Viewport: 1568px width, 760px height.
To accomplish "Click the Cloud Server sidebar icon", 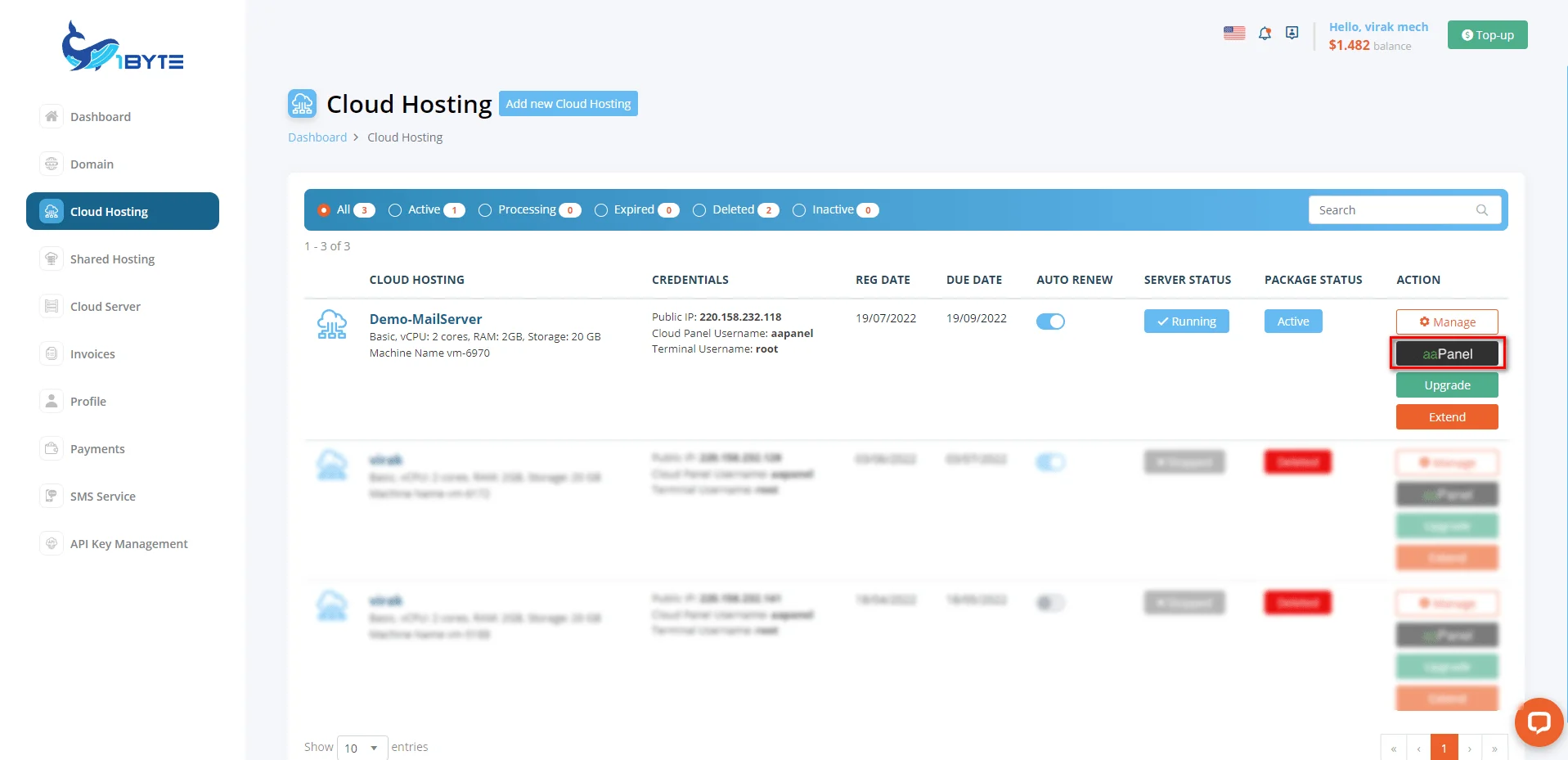I will 52,306.
